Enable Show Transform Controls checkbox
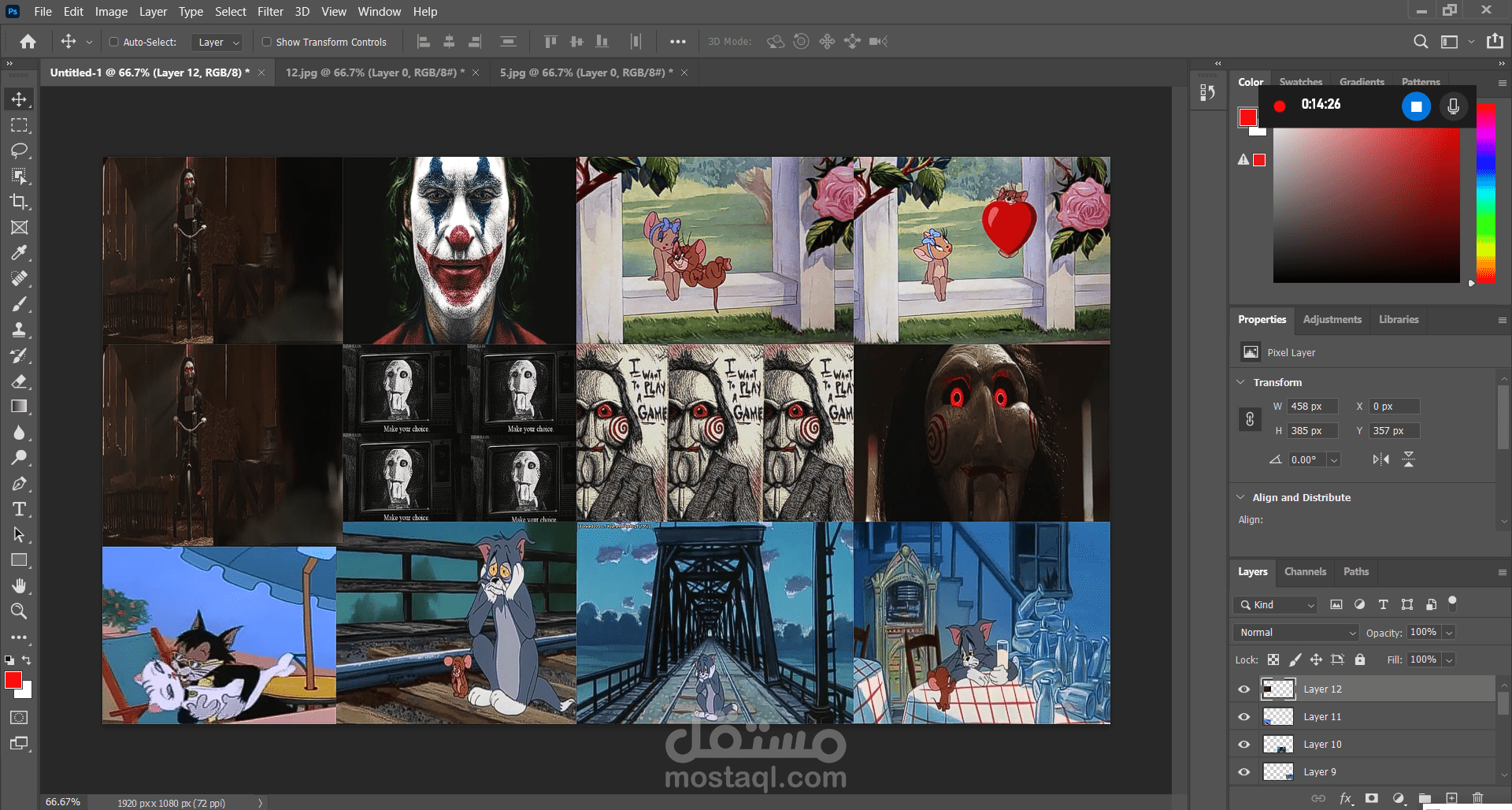This screenshot has height=810, width=1512. click(266, 42)
